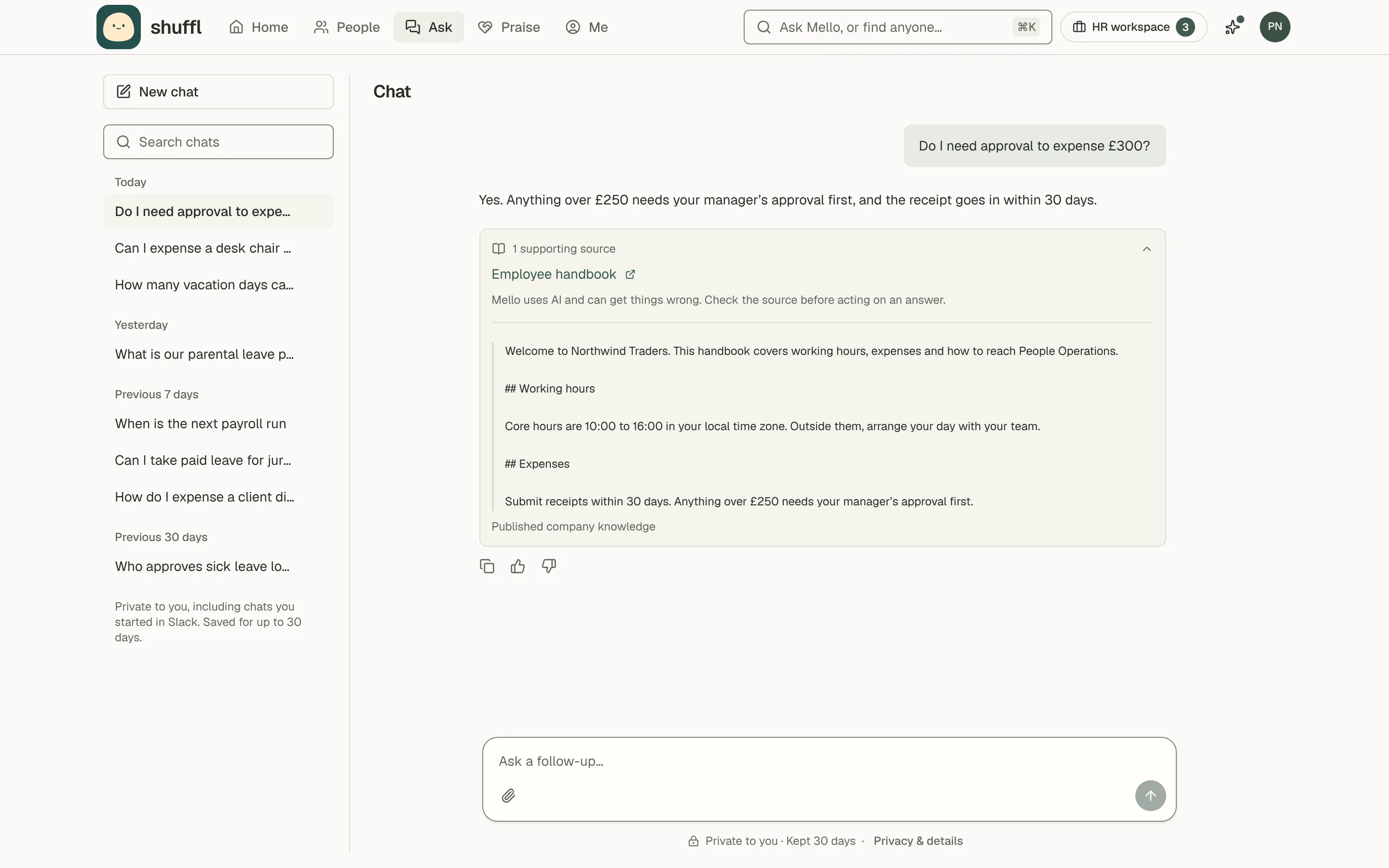Select the Ask tab

tap(429, 27)
